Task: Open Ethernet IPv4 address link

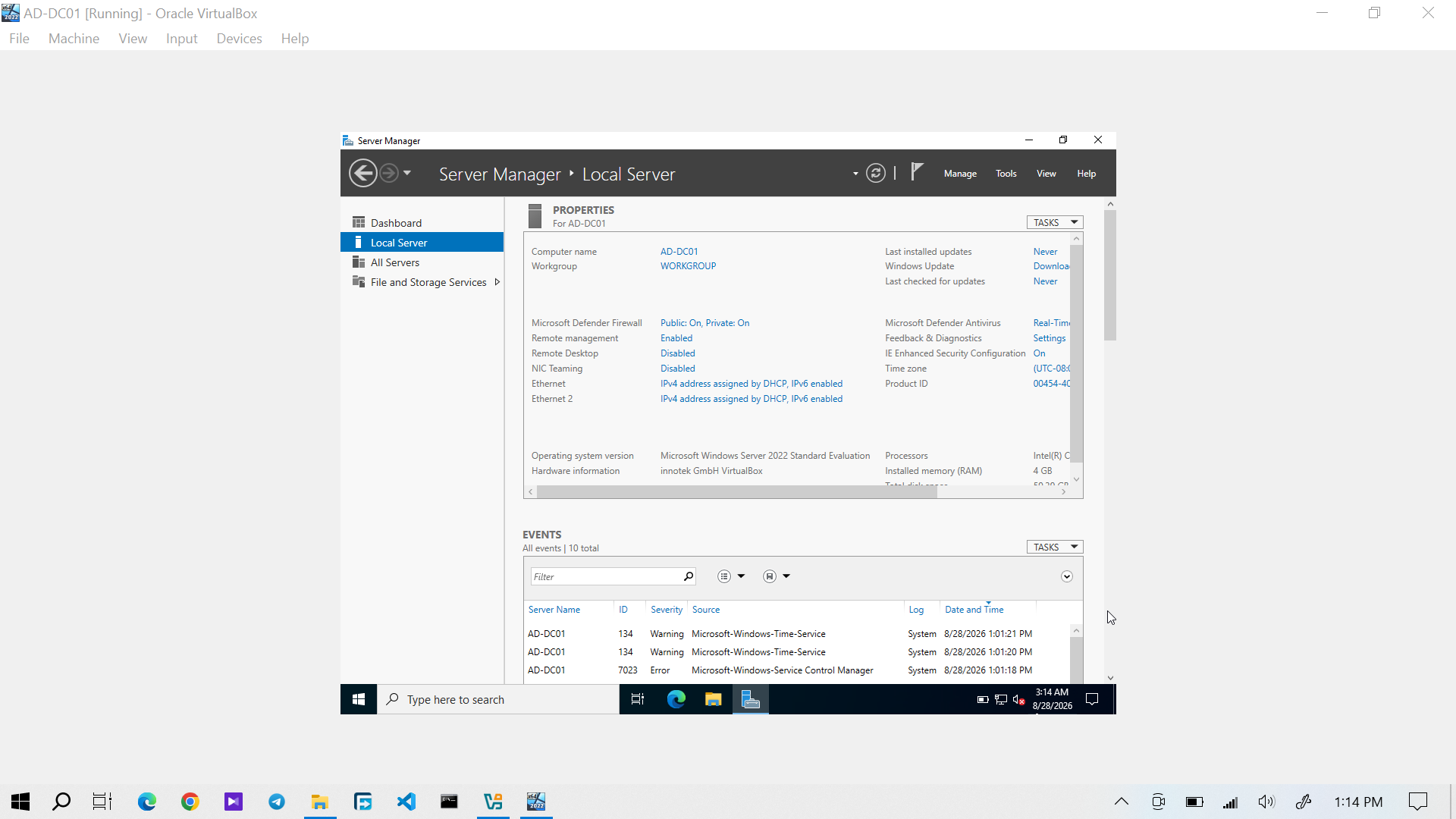Action: point(752,384)
